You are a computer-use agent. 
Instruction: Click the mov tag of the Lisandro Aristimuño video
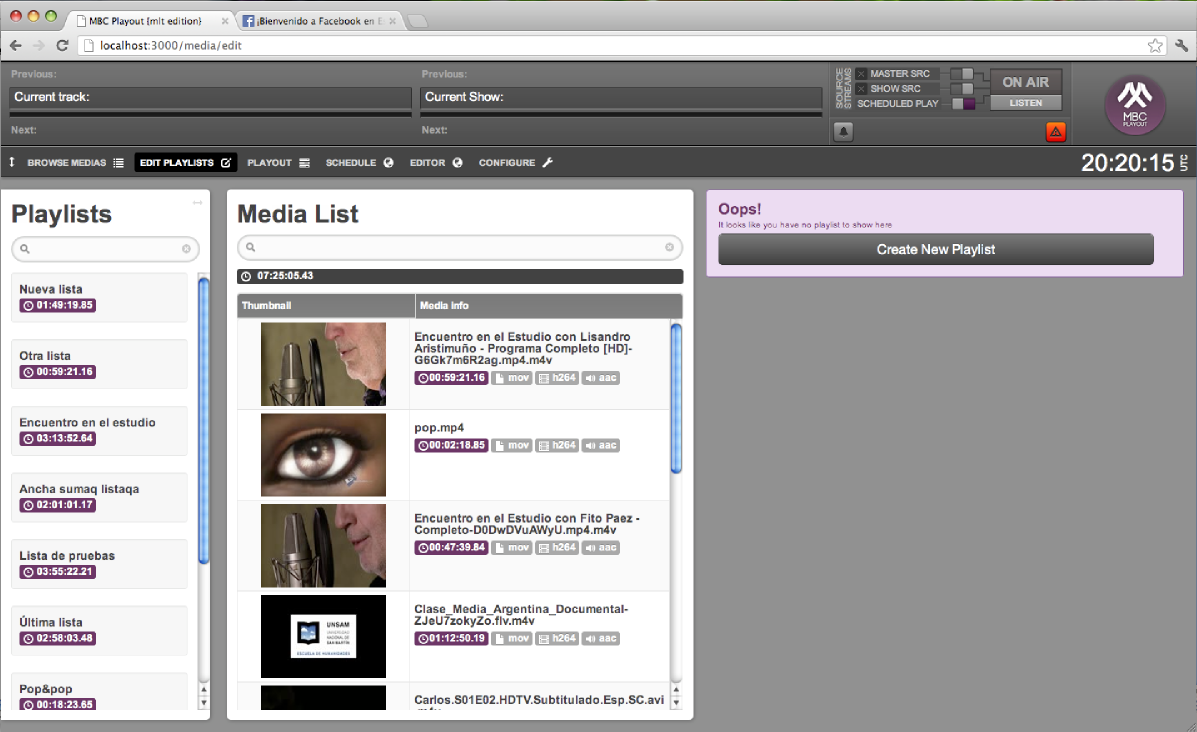click(511, 378)
